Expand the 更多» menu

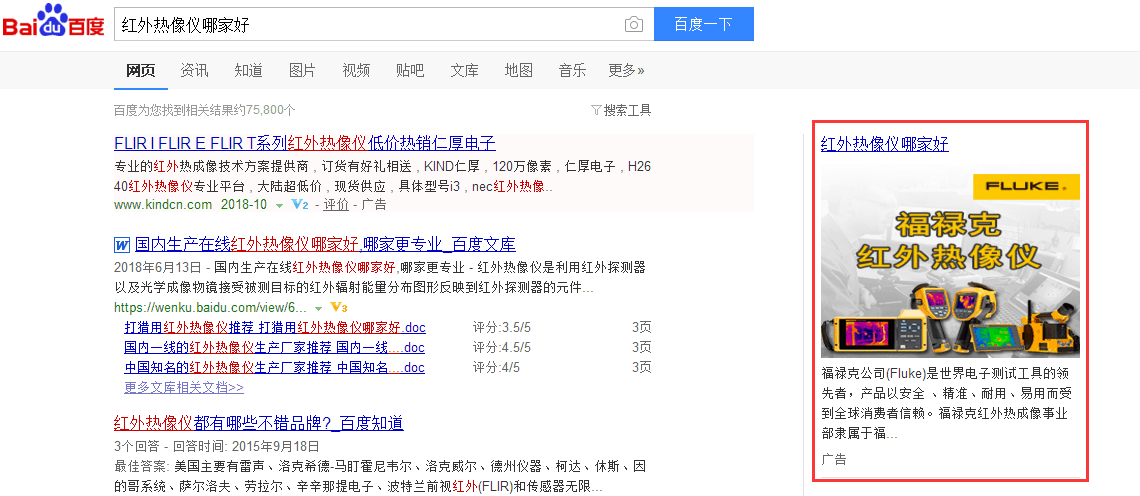point(626,71)
